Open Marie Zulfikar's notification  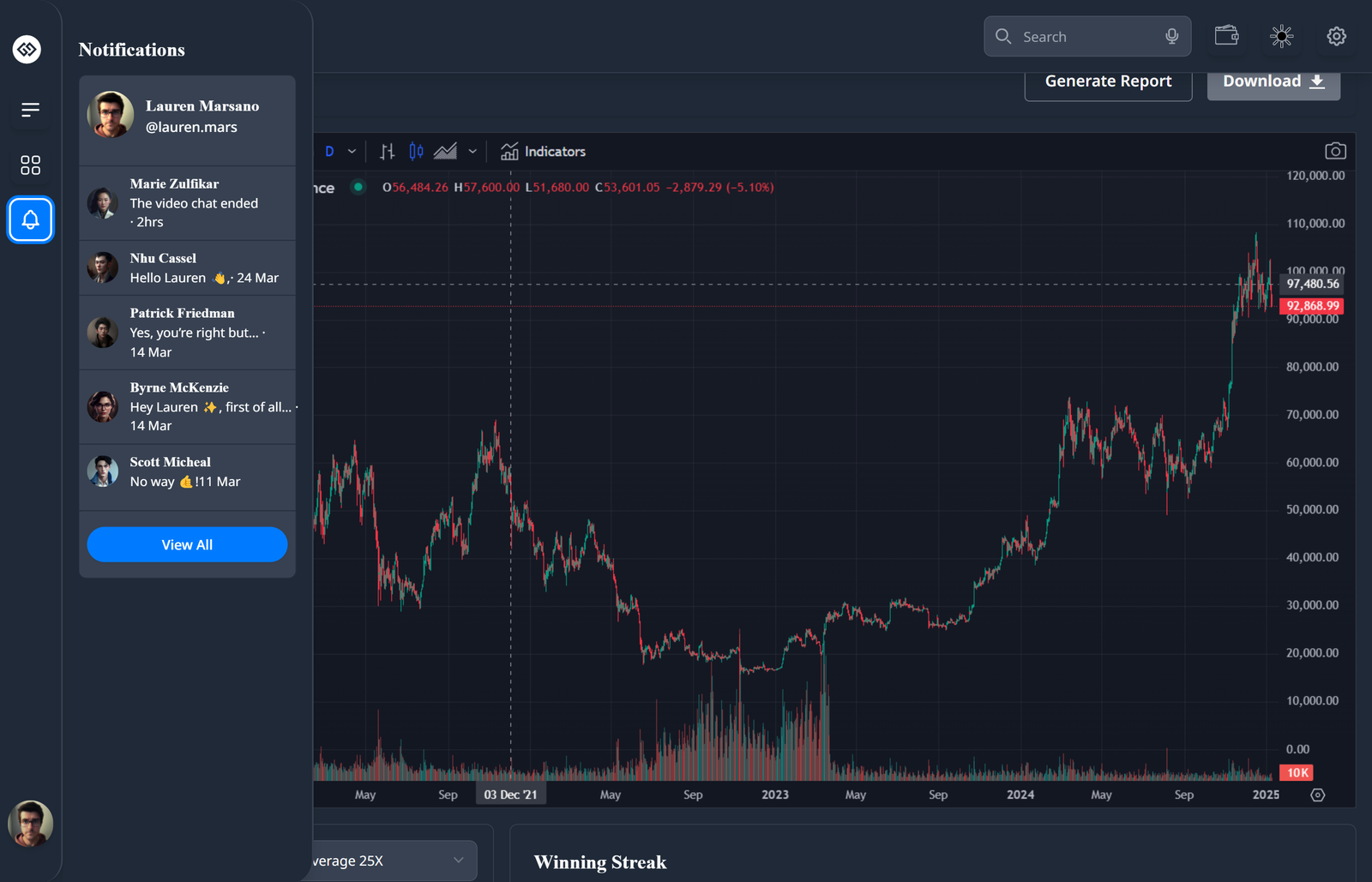coord(187,203)
